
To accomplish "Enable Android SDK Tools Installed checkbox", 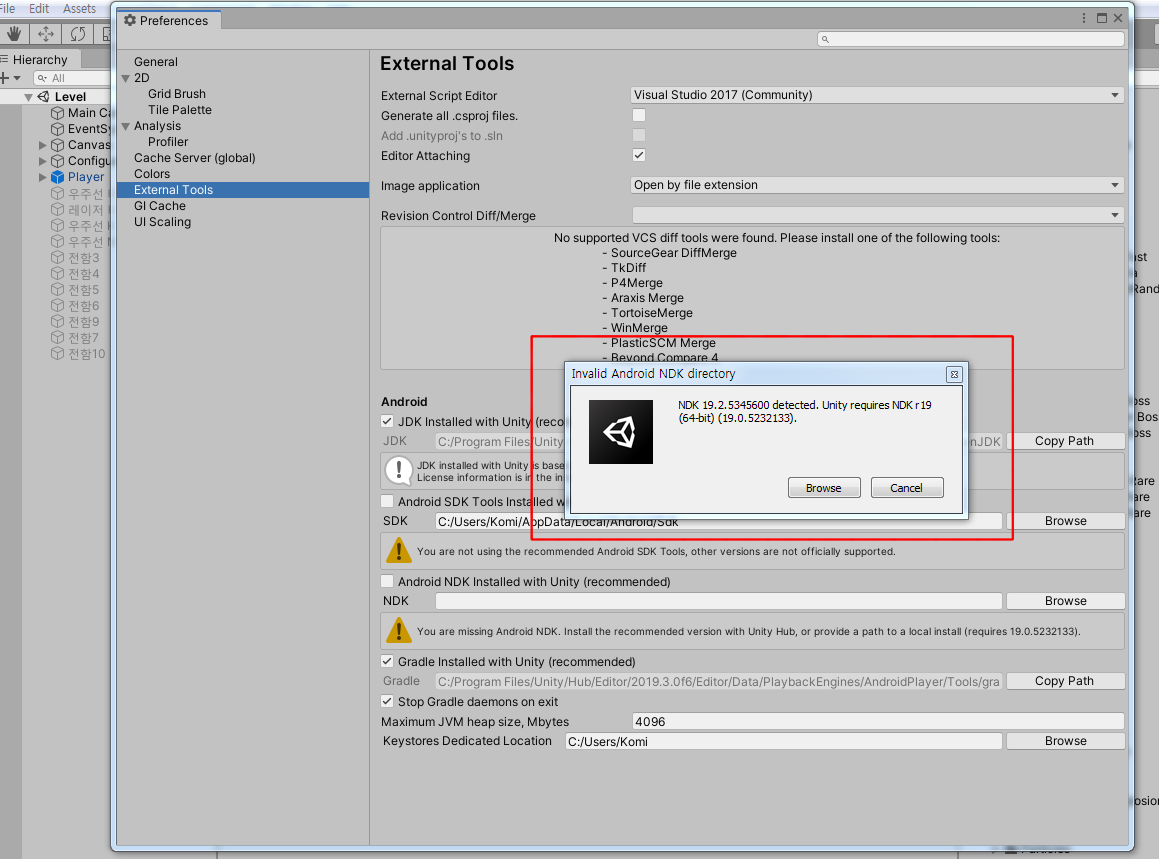I will 387,501.
